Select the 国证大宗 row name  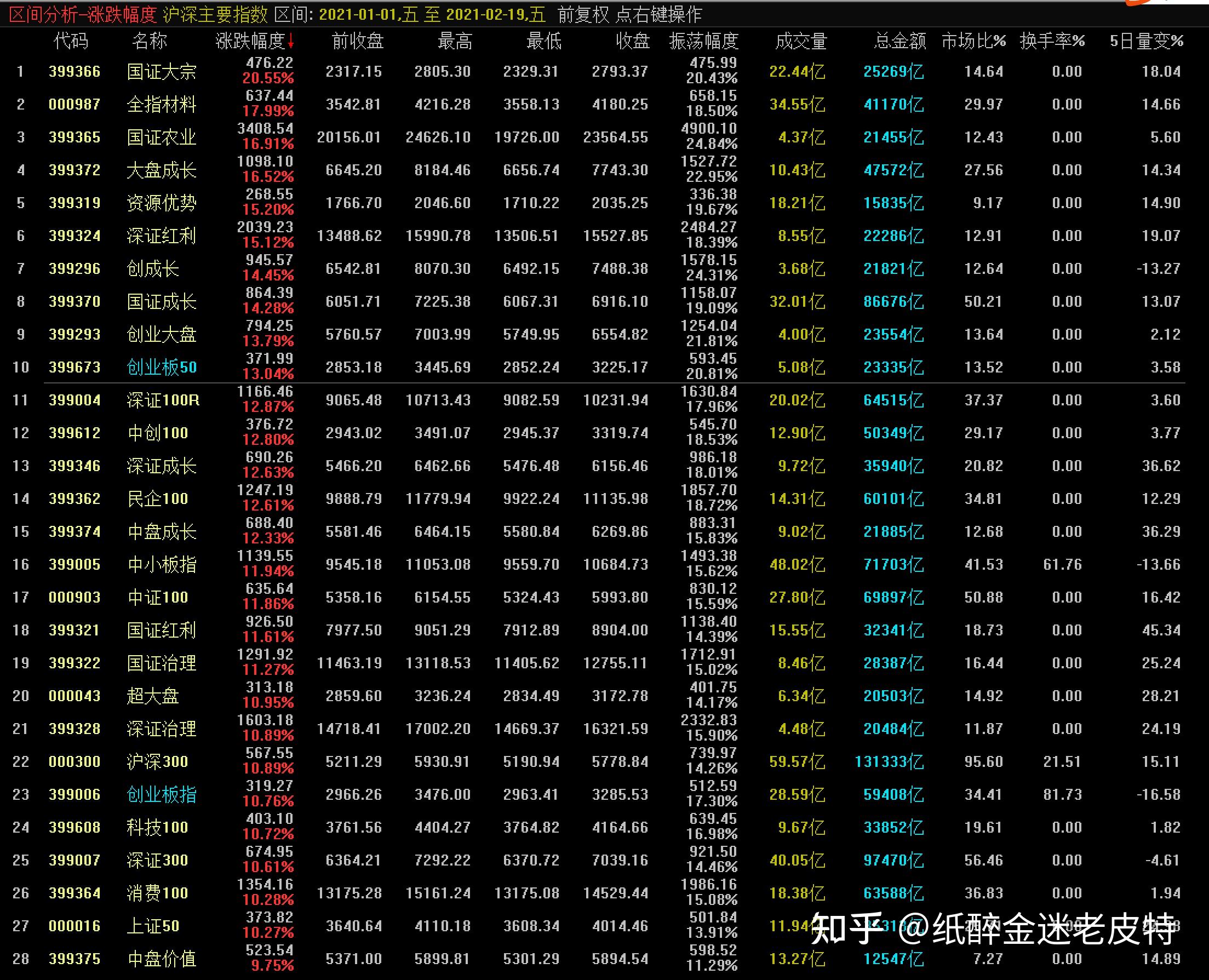pyautogui.click(x=162, y=72)
